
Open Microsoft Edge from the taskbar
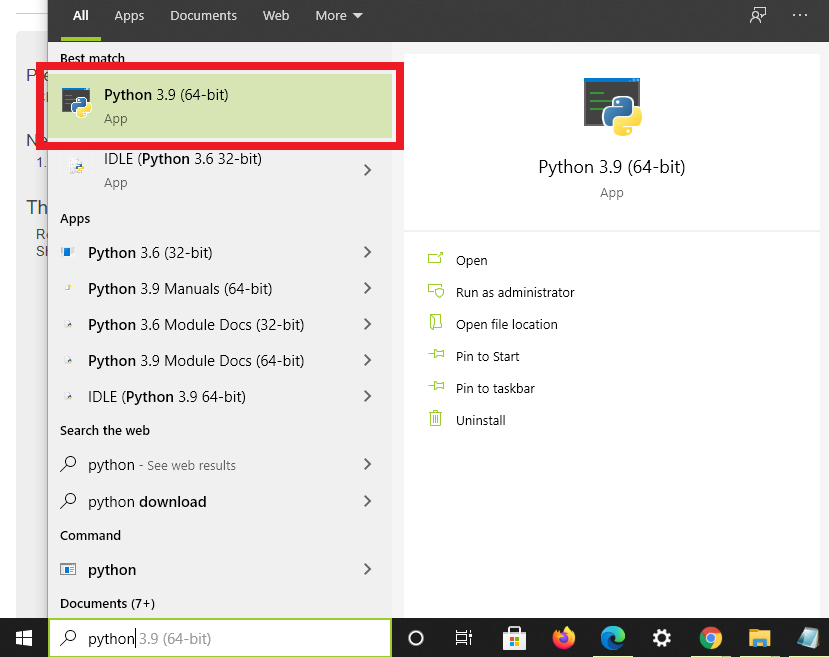click(x=613, y=638)
